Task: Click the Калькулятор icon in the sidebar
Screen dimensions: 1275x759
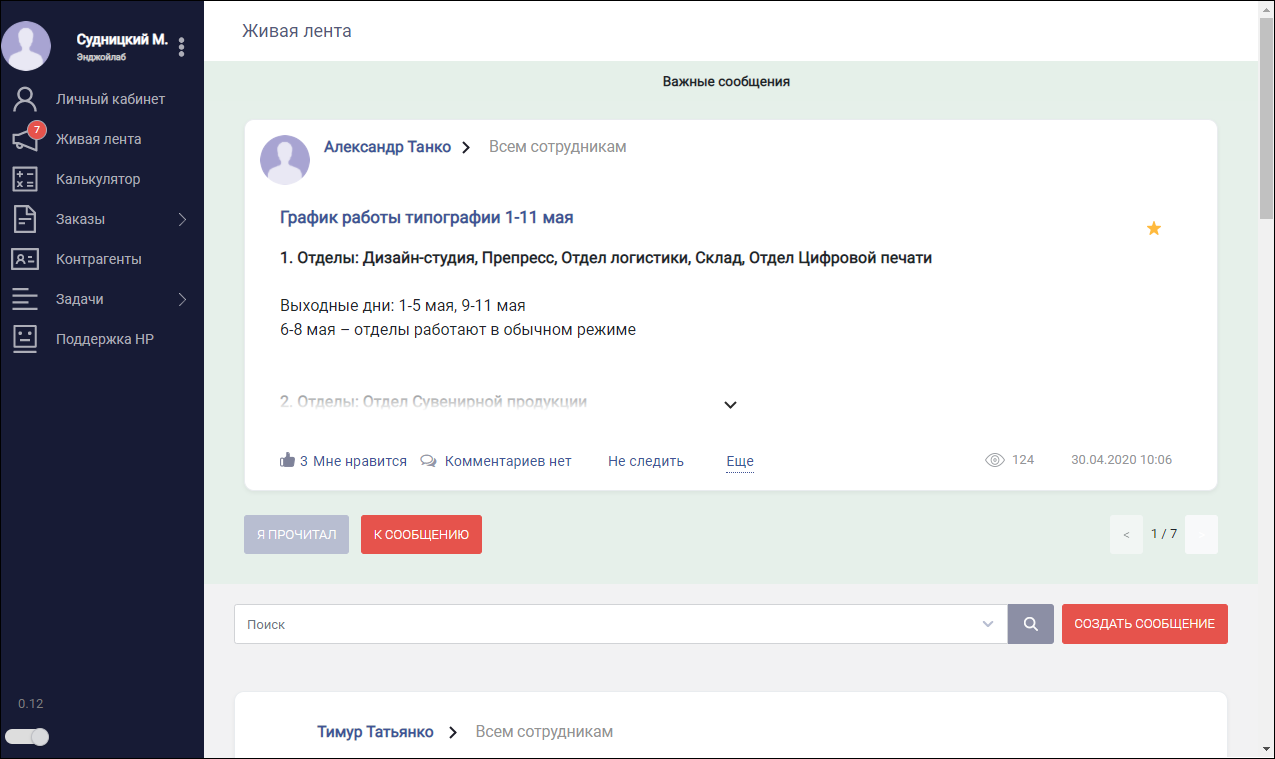Action: click(25, 179)
